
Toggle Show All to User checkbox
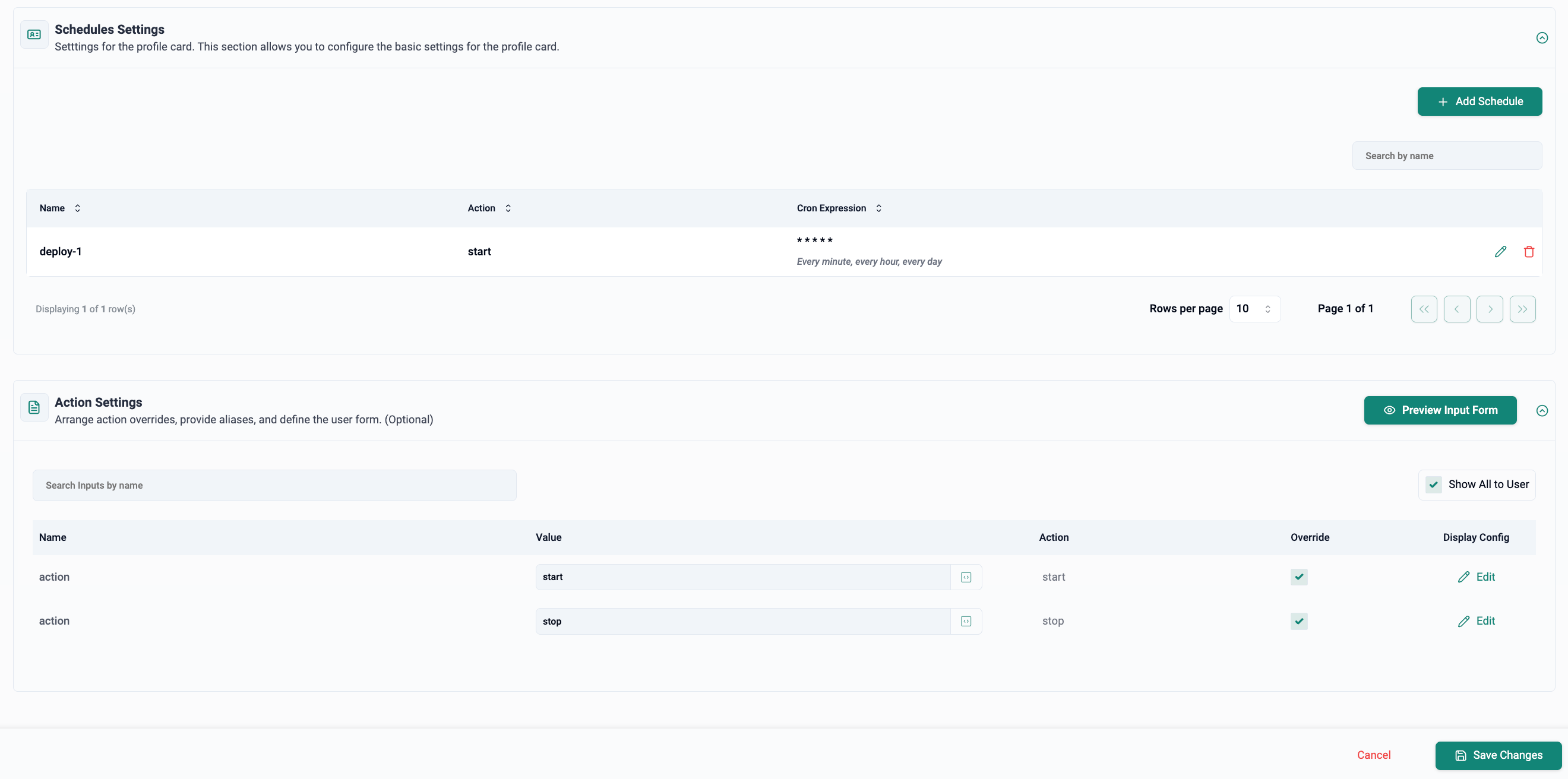[1434, 484]
